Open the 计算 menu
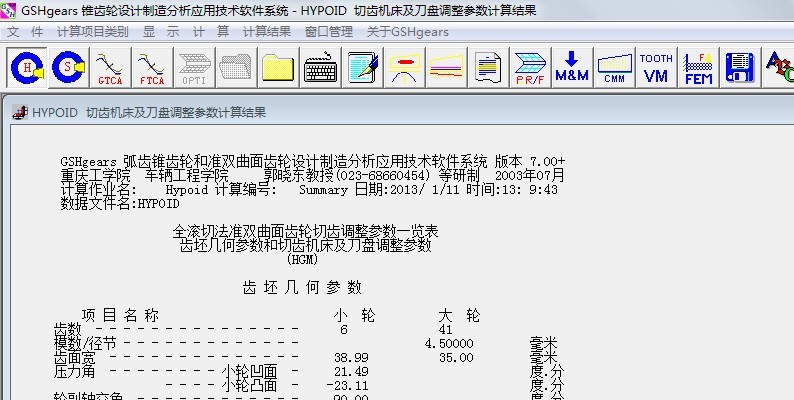 [x=211, y=32]
